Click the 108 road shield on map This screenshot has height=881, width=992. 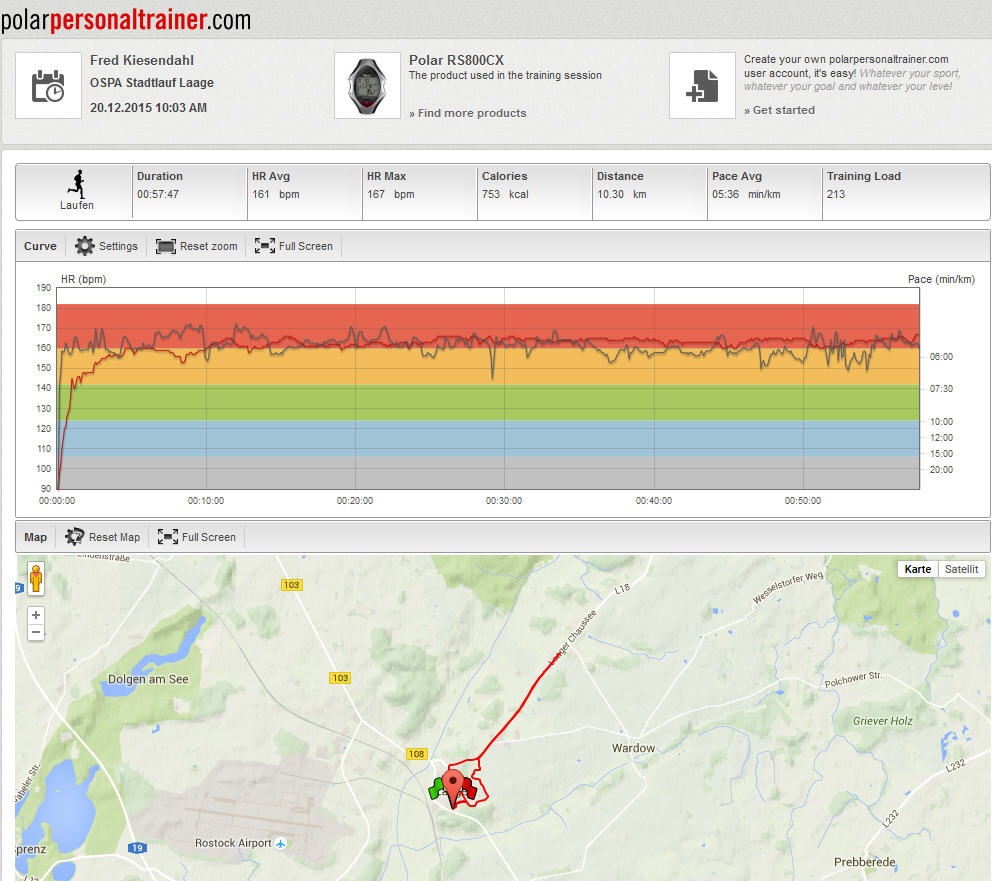click(x=416, y=754)
